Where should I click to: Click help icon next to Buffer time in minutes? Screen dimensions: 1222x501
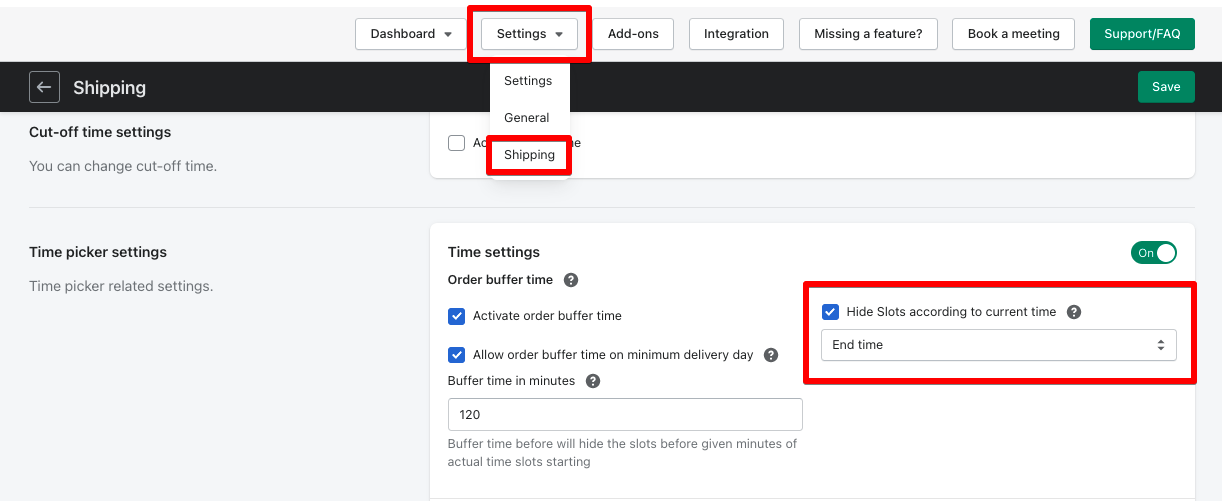tap(593, 381)
